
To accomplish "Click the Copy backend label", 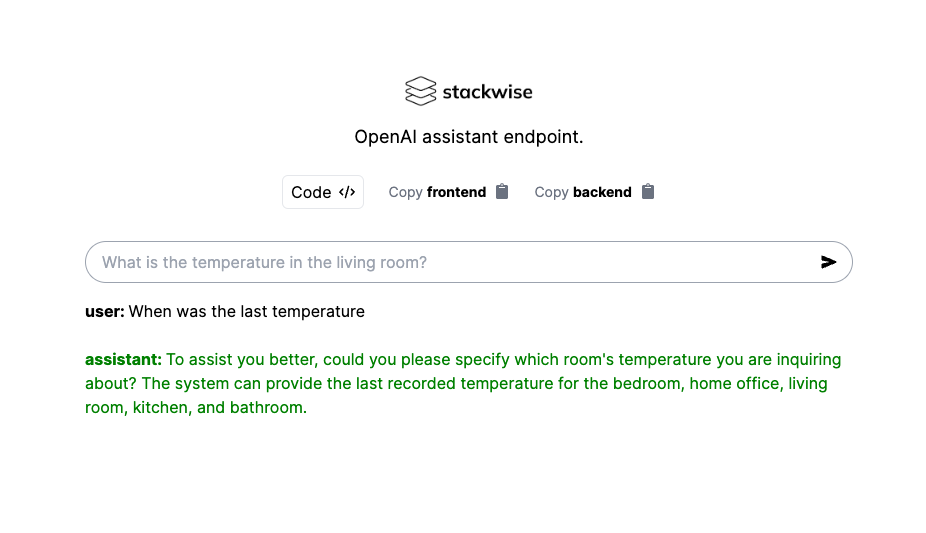I will coord(583,192).
